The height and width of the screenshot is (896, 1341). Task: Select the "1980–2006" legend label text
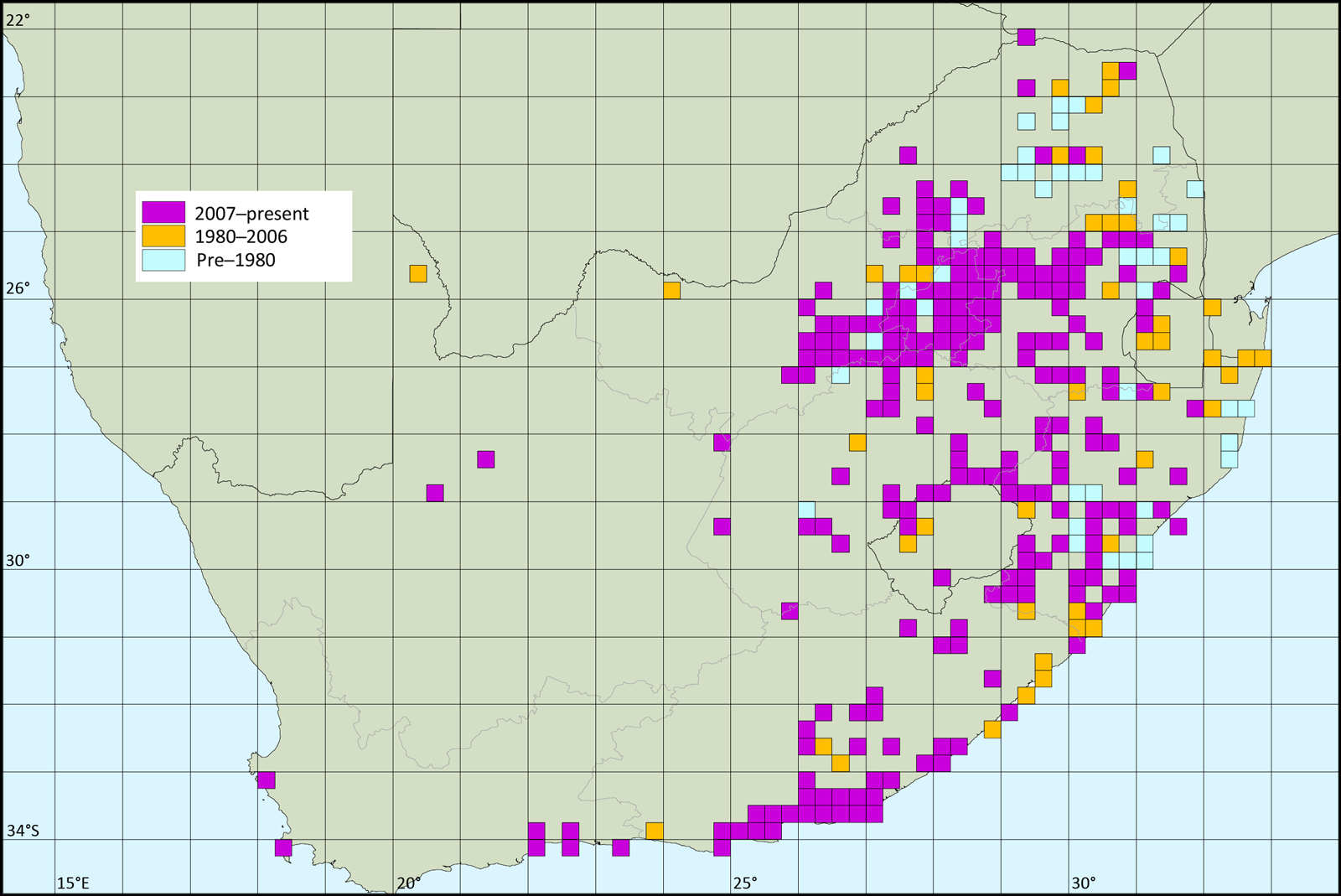point(241,237)
